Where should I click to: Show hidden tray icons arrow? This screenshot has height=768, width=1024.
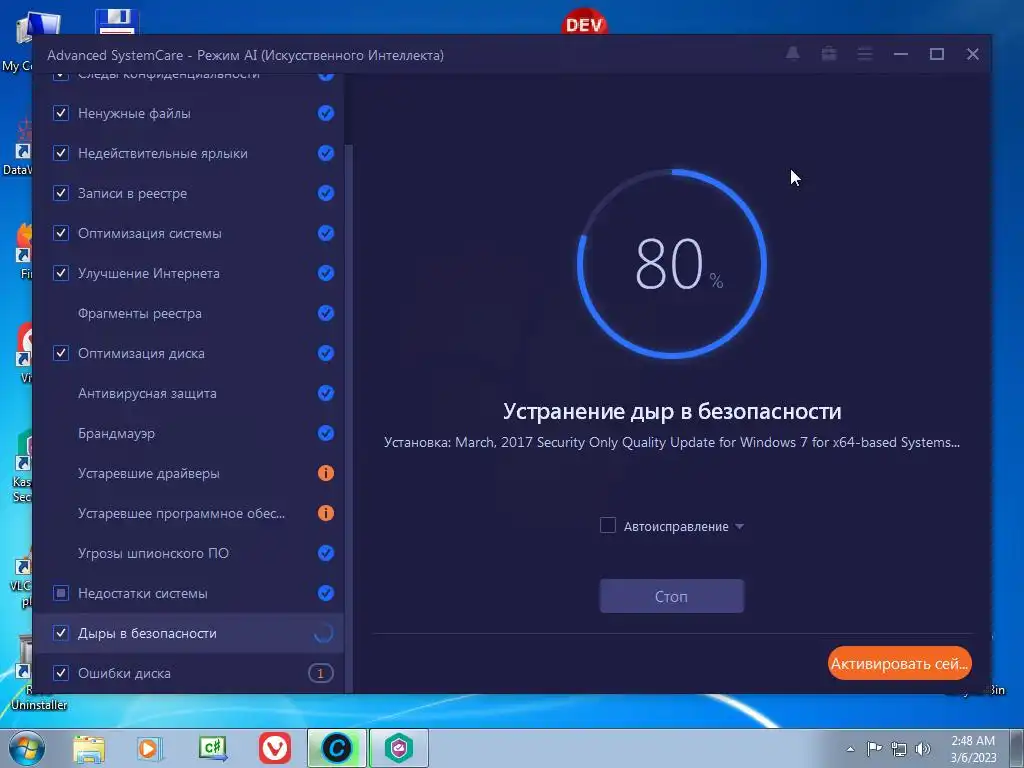[x=850, y=749]
